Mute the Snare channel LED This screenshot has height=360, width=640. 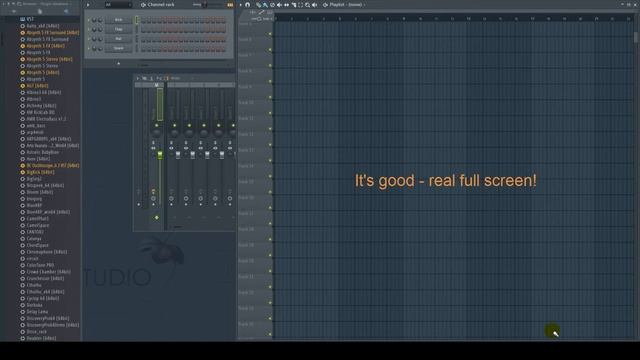tap(88, 48)
